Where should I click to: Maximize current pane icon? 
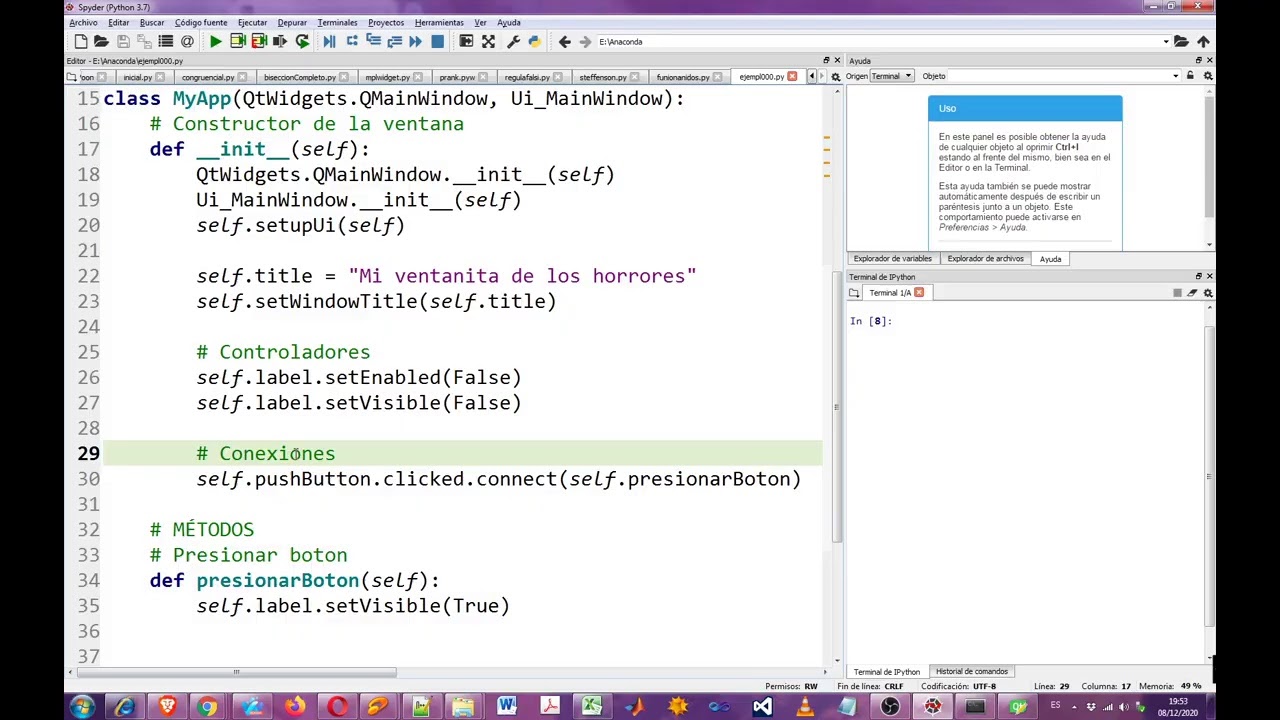[466, 41]
